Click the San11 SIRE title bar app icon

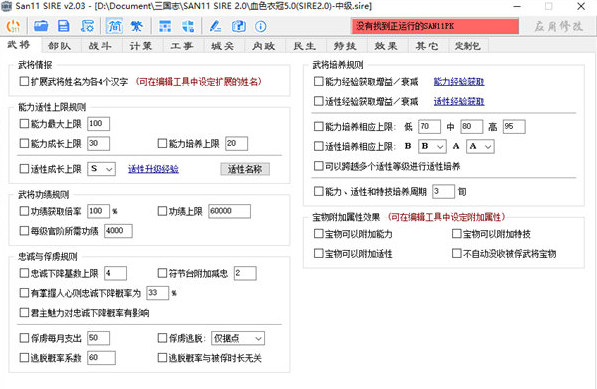pos(6,6)
